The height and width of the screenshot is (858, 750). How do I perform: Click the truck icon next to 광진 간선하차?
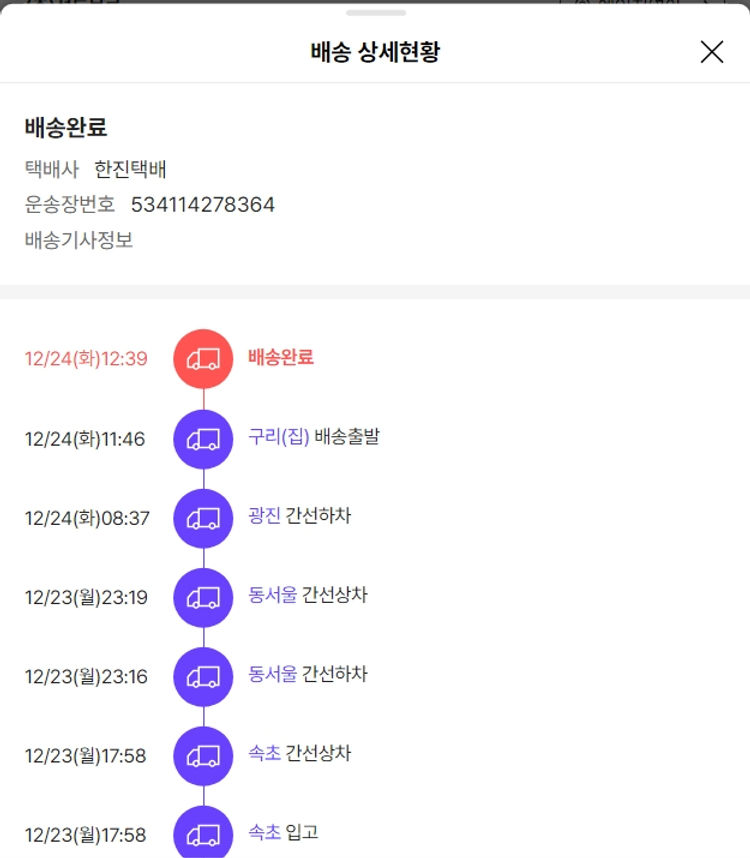pyautogui.click(x=203, y=518)
